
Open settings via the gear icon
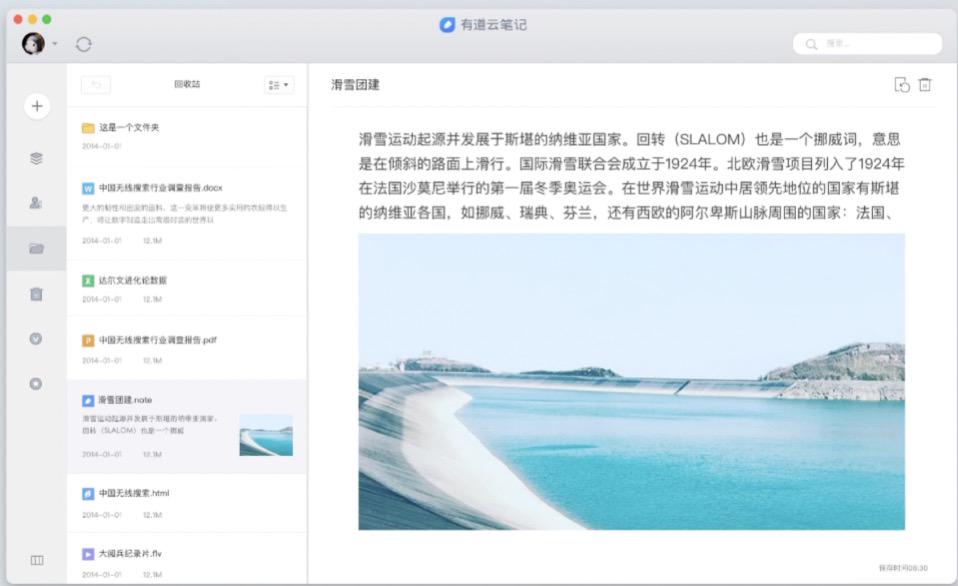36,383
